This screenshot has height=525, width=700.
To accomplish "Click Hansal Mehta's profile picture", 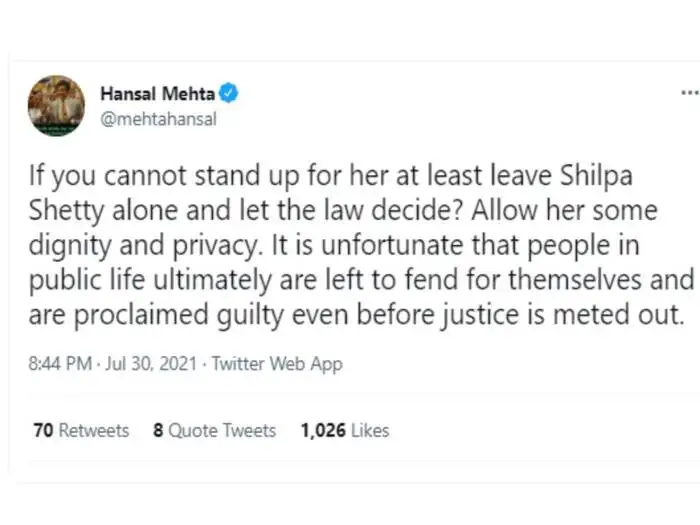I will click(x=56, y=106).
